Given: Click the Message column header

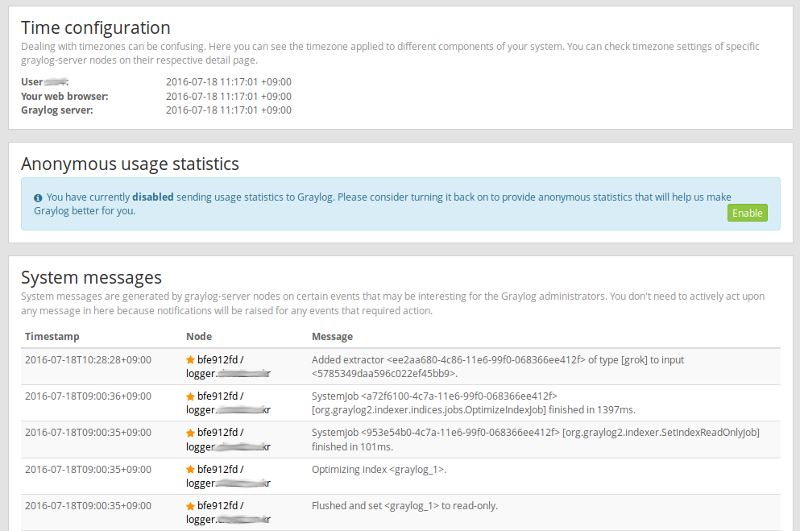Looking at the screenshot, I should coord(332,336).
